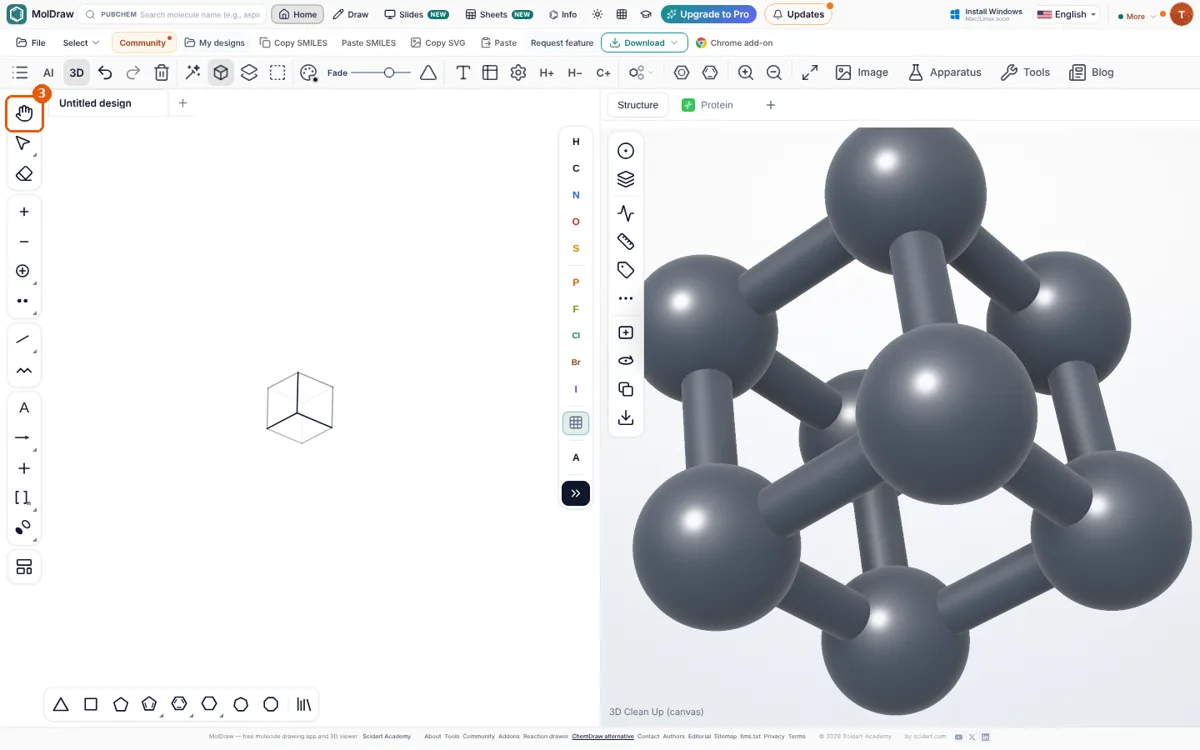Toggle the AI assistant button
The width and height of the screenshot is (1200, 750).
click(48, 72)
